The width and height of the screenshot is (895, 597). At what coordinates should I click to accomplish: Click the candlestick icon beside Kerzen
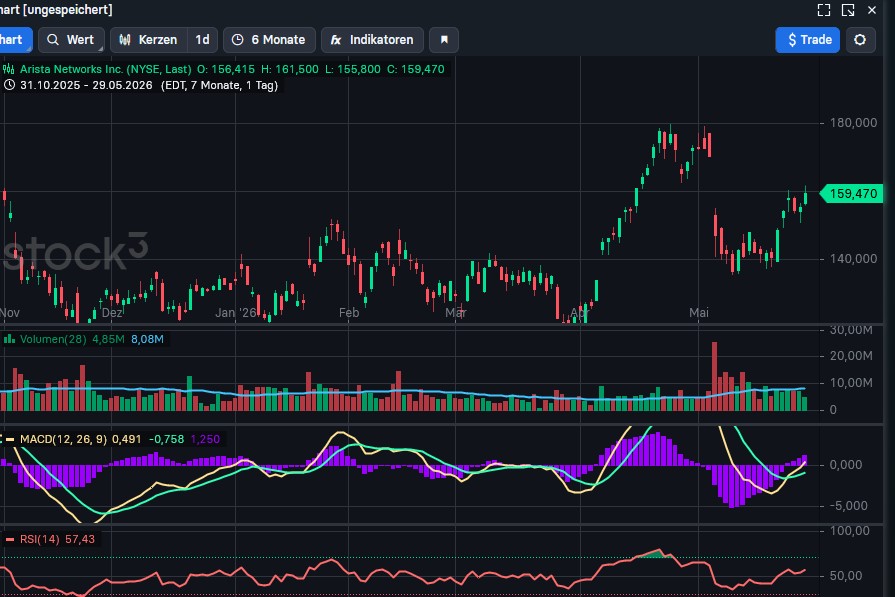pos(125,40)
